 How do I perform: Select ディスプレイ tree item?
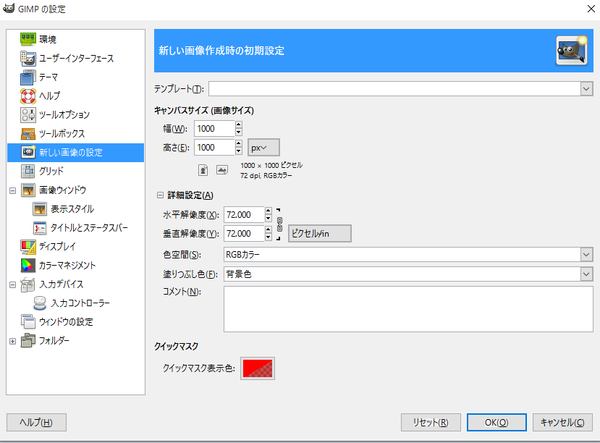coord(57,246)
